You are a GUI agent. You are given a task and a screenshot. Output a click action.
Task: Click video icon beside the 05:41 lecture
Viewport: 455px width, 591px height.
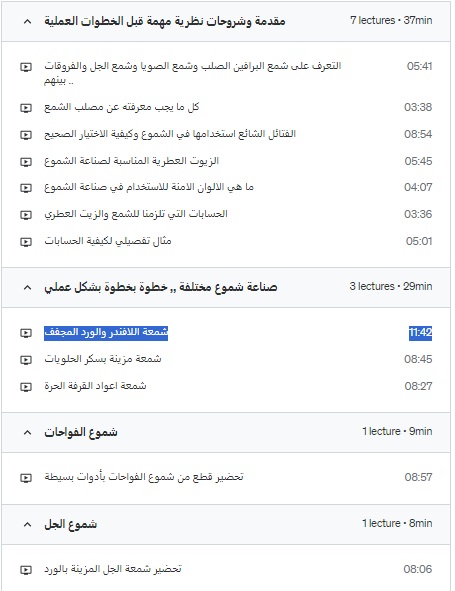pyautogui.click(x=26, y=67)
